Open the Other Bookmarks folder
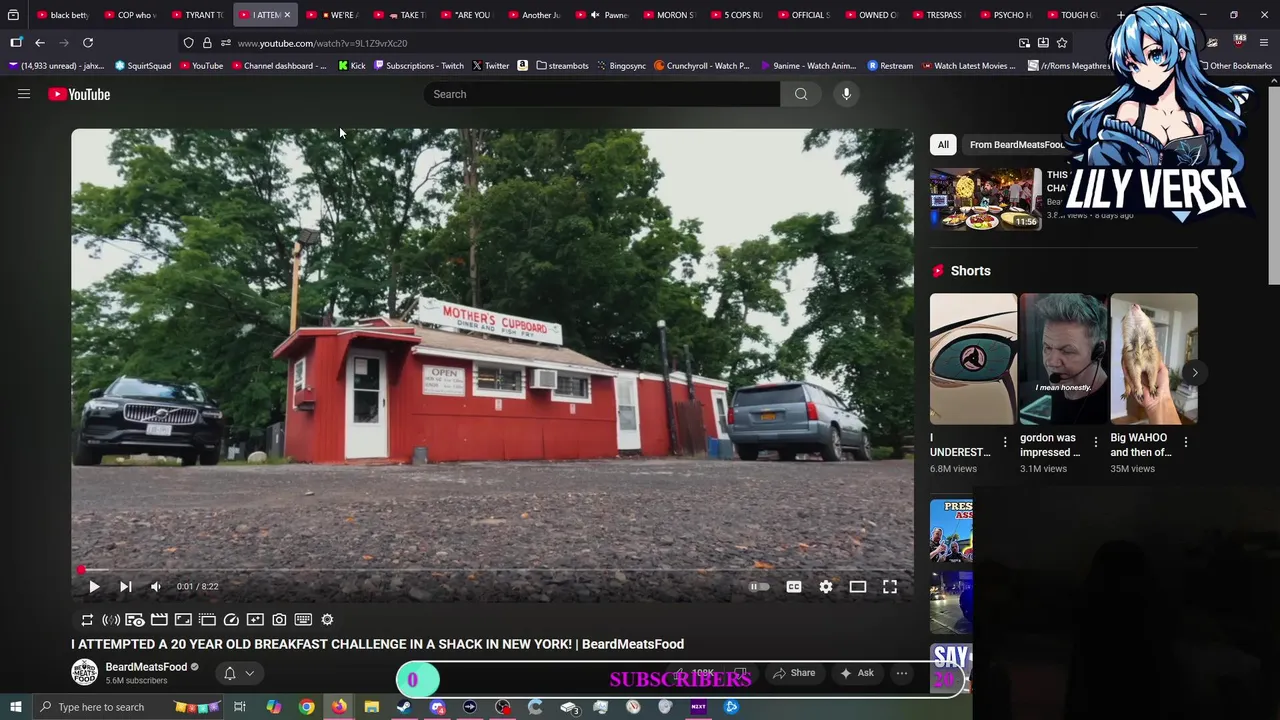 point(1235,66)
